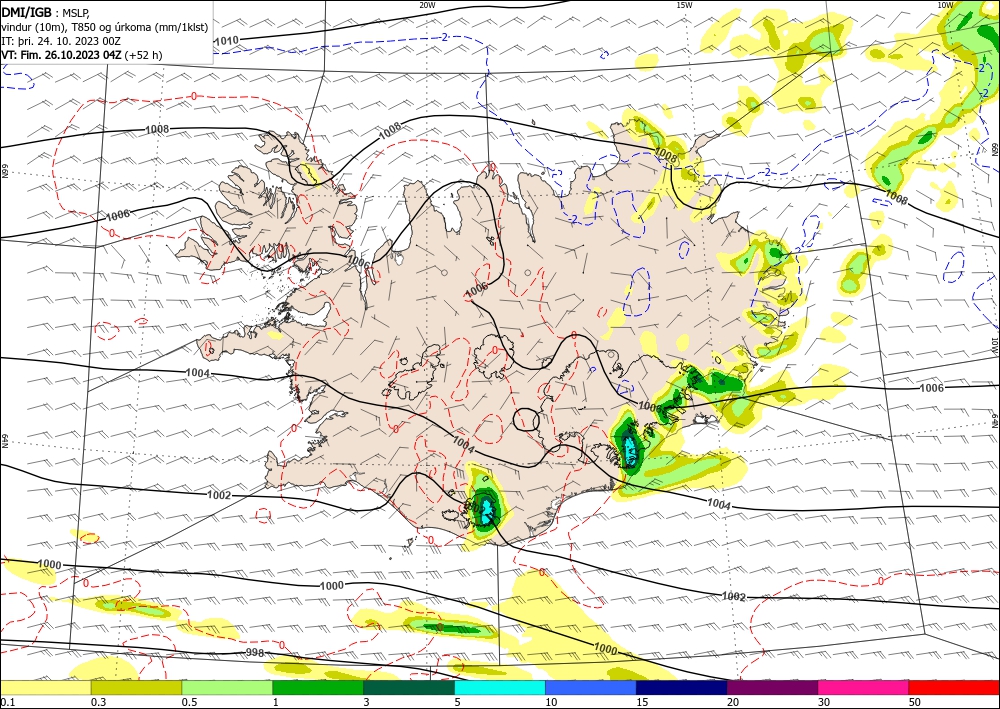
Task: Click the legend value '50'
Action: pyautogui.click(x=915, y=702)
